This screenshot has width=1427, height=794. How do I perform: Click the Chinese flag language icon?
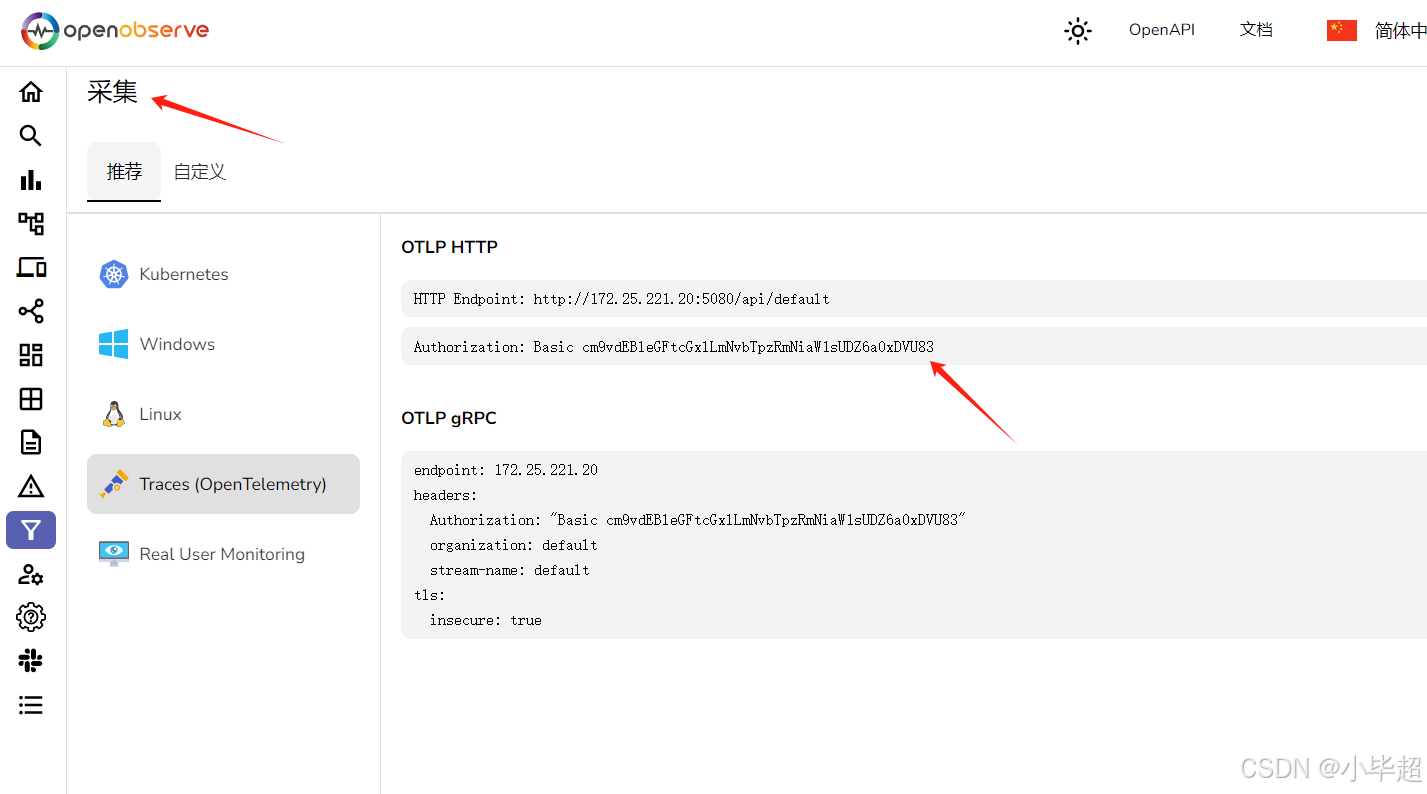(1341, 31)
